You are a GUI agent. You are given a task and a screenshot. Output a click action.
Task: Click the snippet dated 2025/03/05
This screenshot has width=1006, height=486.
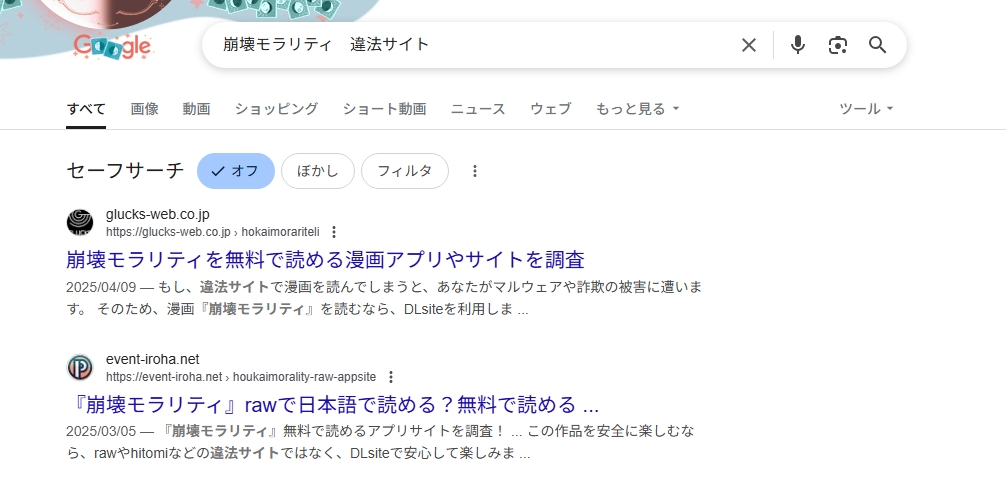(380, 442)
